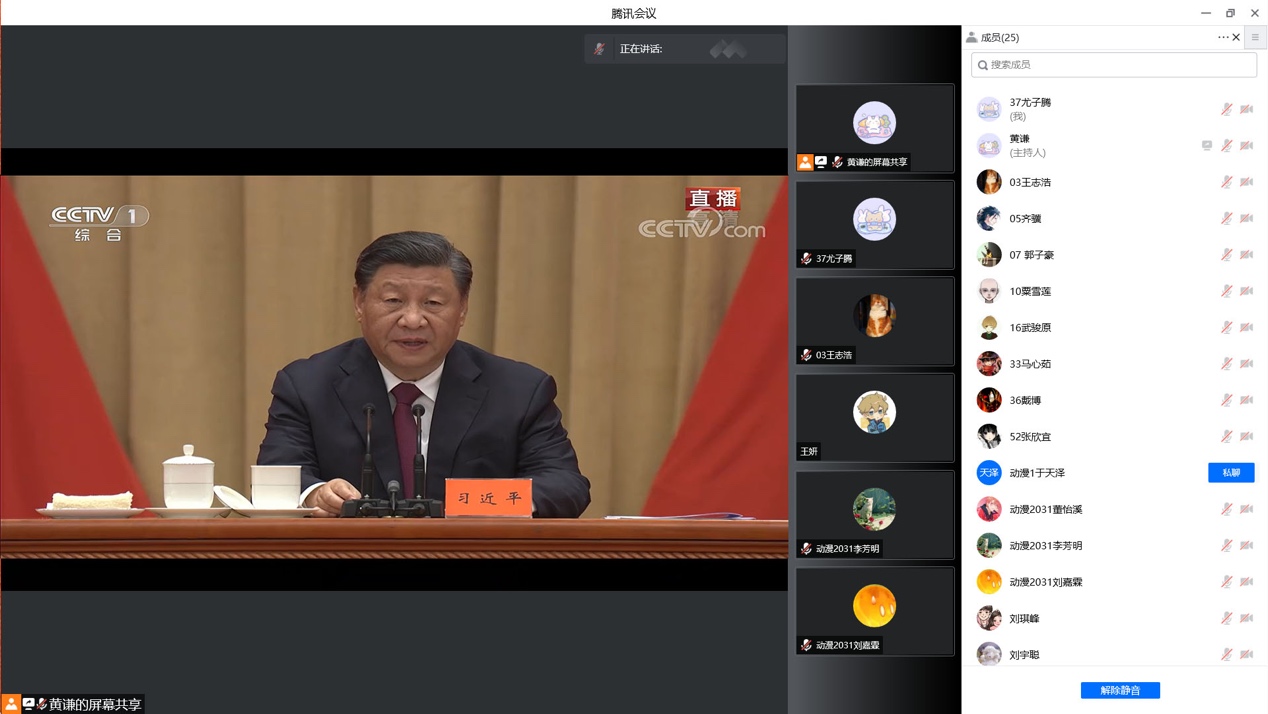The image size is (1268, 714).
Task: Close the members panel with the X
Action: coord(1236,37)
